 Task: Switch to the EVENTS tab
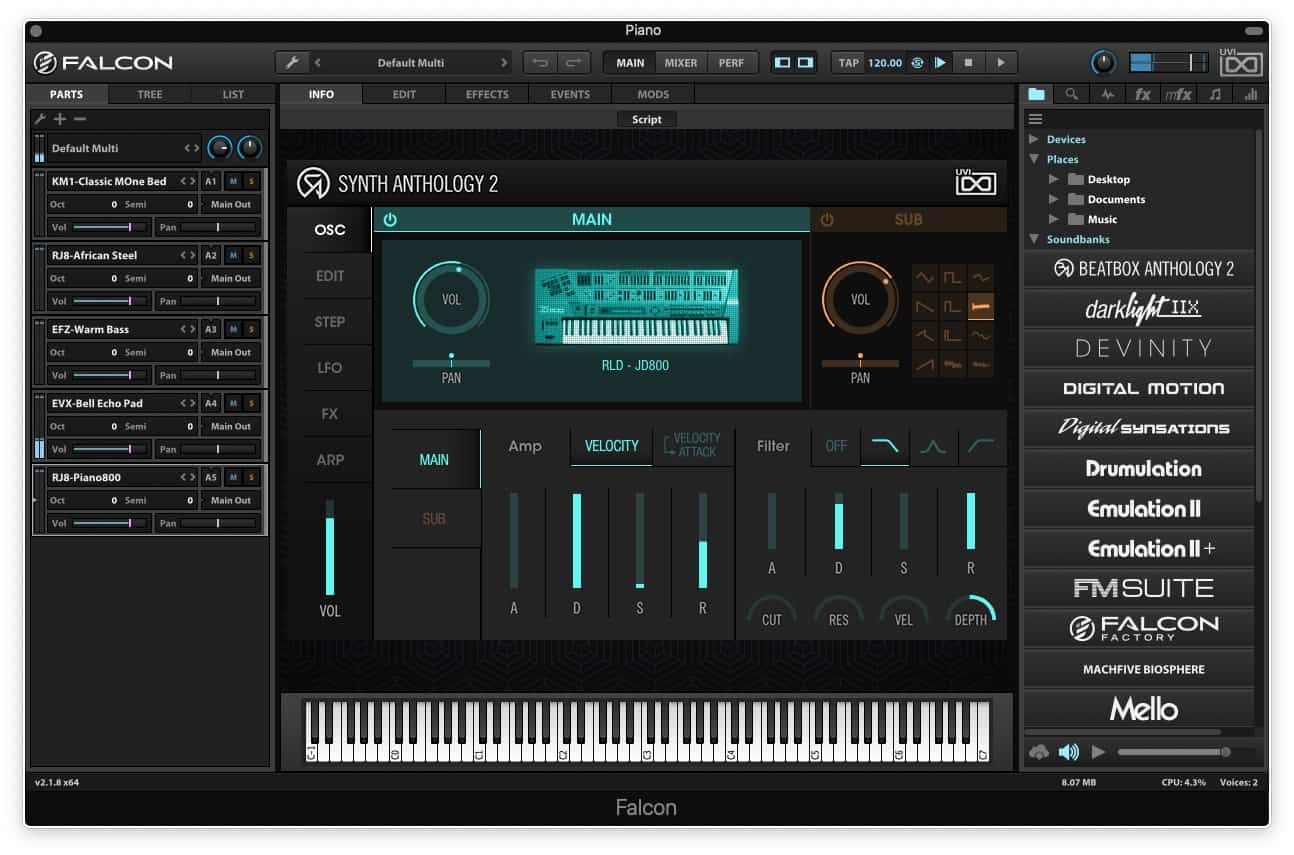[x=570, y=94]
